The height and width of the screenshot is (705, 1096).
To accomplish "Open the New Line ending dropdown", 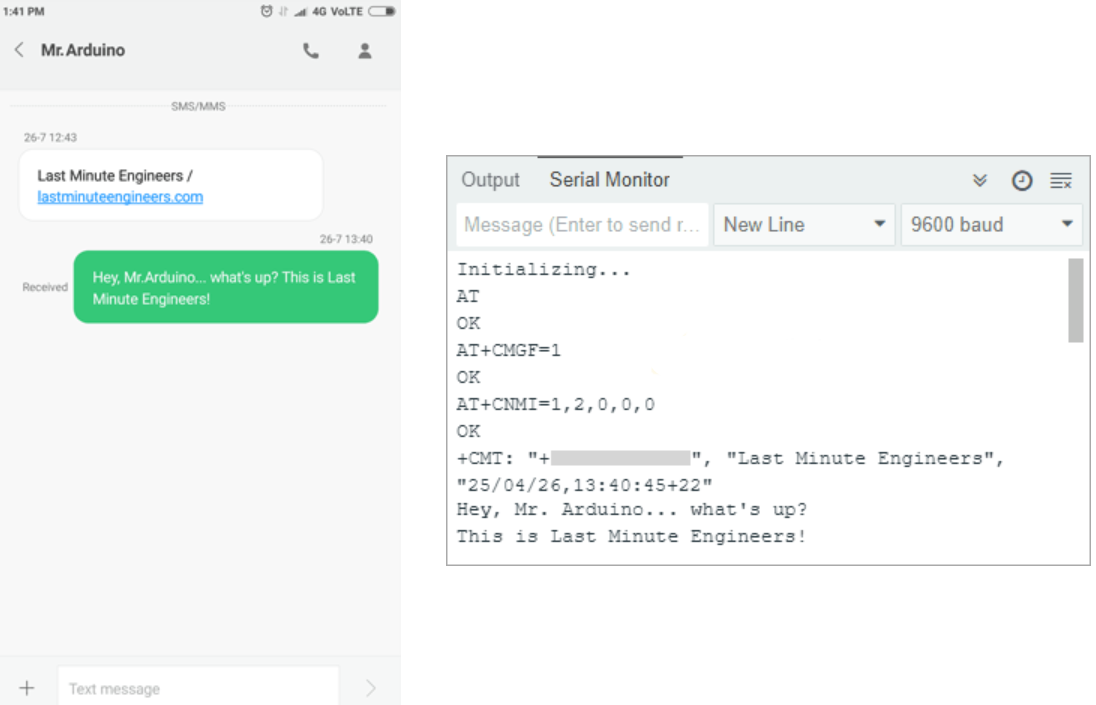I will [x=805, y=225].
